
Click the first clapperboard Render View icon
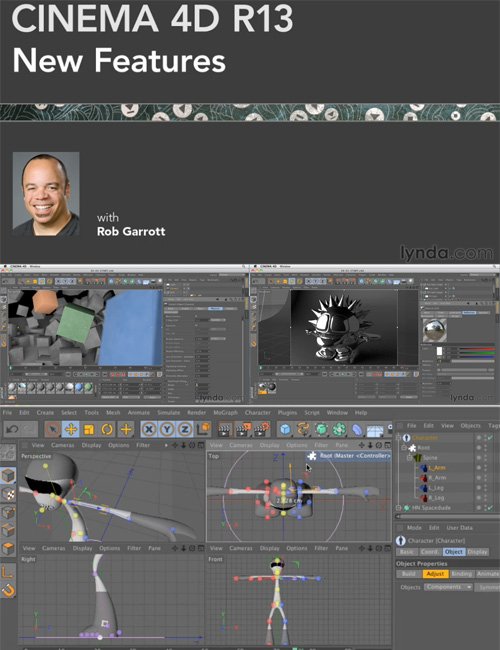click(224, 429)
